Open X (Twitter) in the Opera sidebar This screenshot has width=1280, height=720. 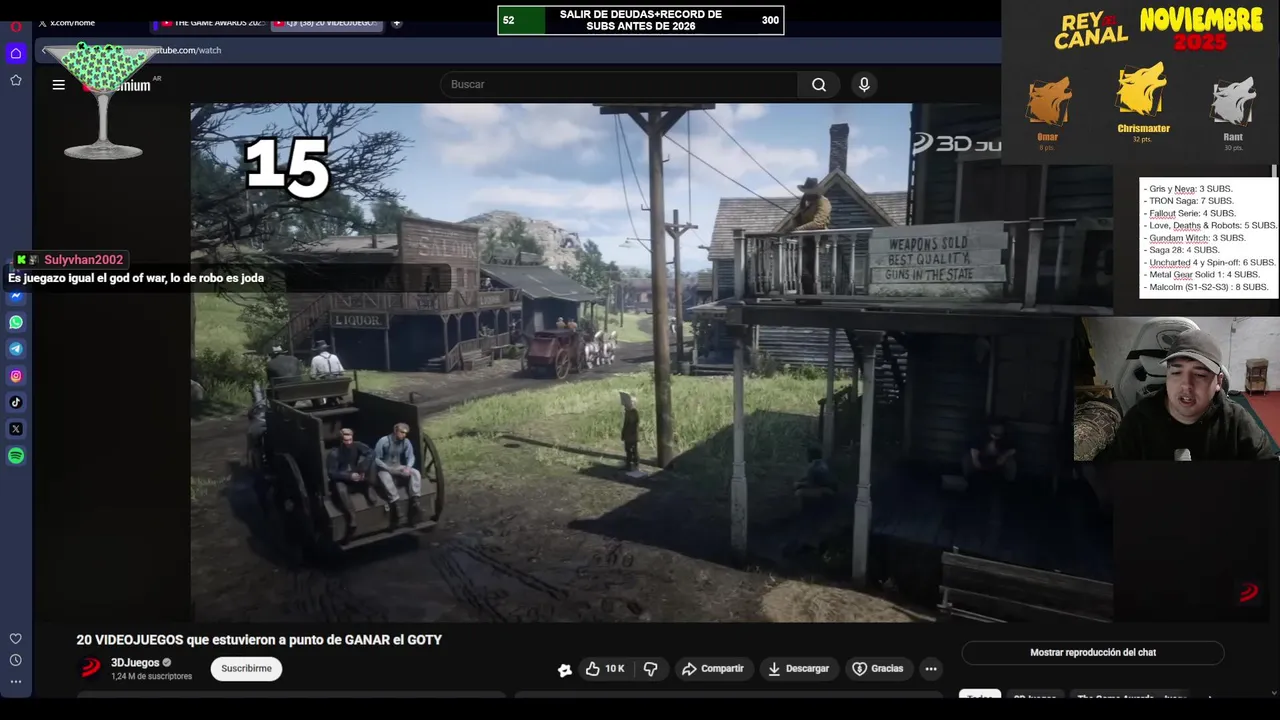pyautogui.click(x=16, y=429)
